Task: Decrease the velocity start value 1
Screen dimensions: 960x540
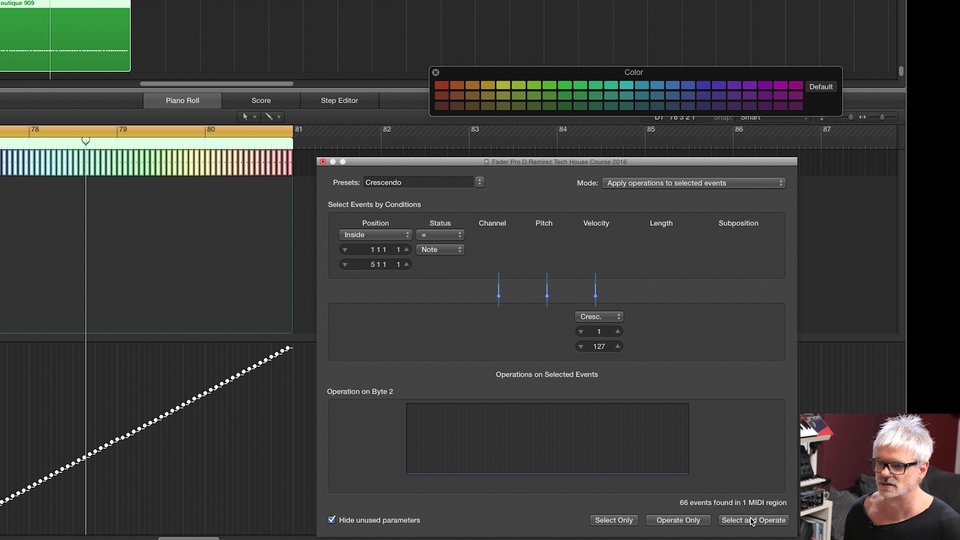Action: pos(580,331)
